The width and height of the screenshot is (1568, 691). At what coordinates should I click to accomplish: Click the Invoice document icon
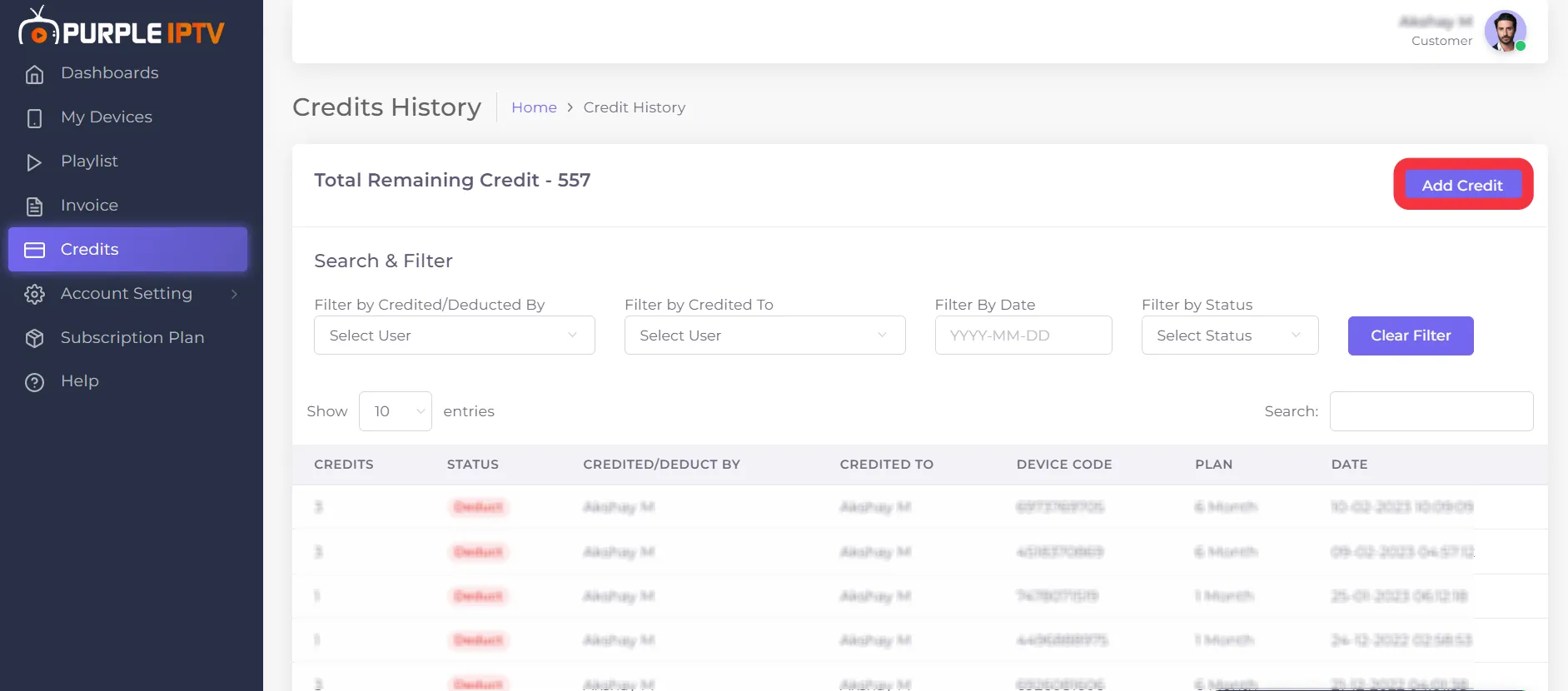coord(34,206)
